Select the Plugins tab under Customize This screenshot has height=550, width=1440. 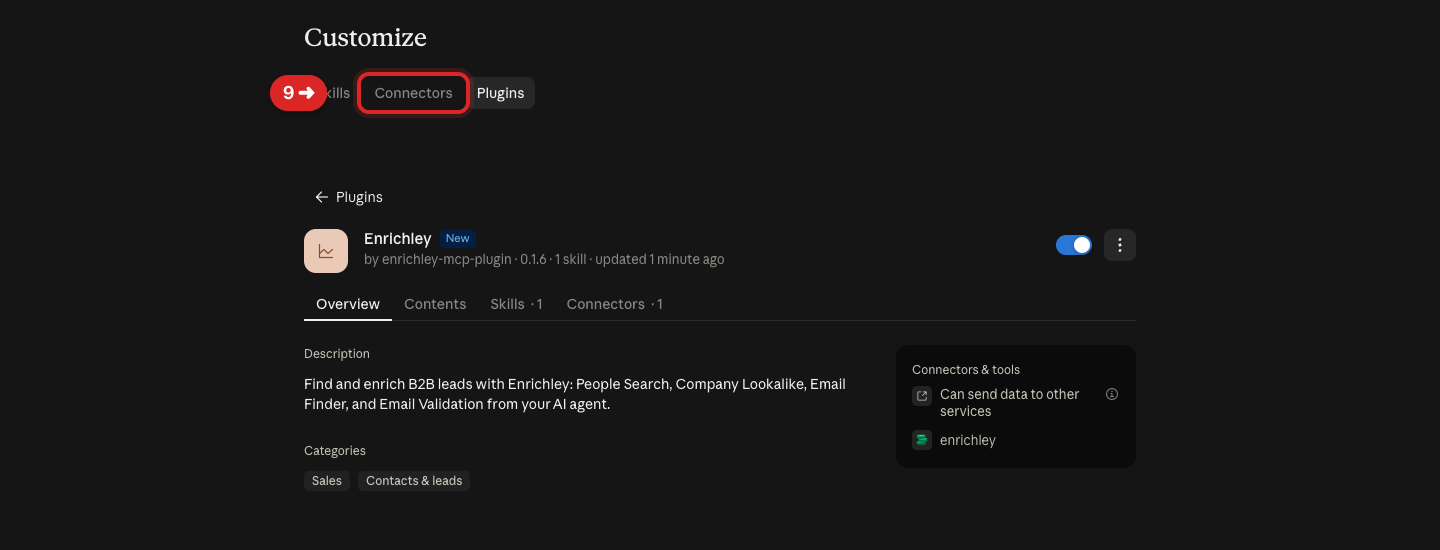coord(500,93)
